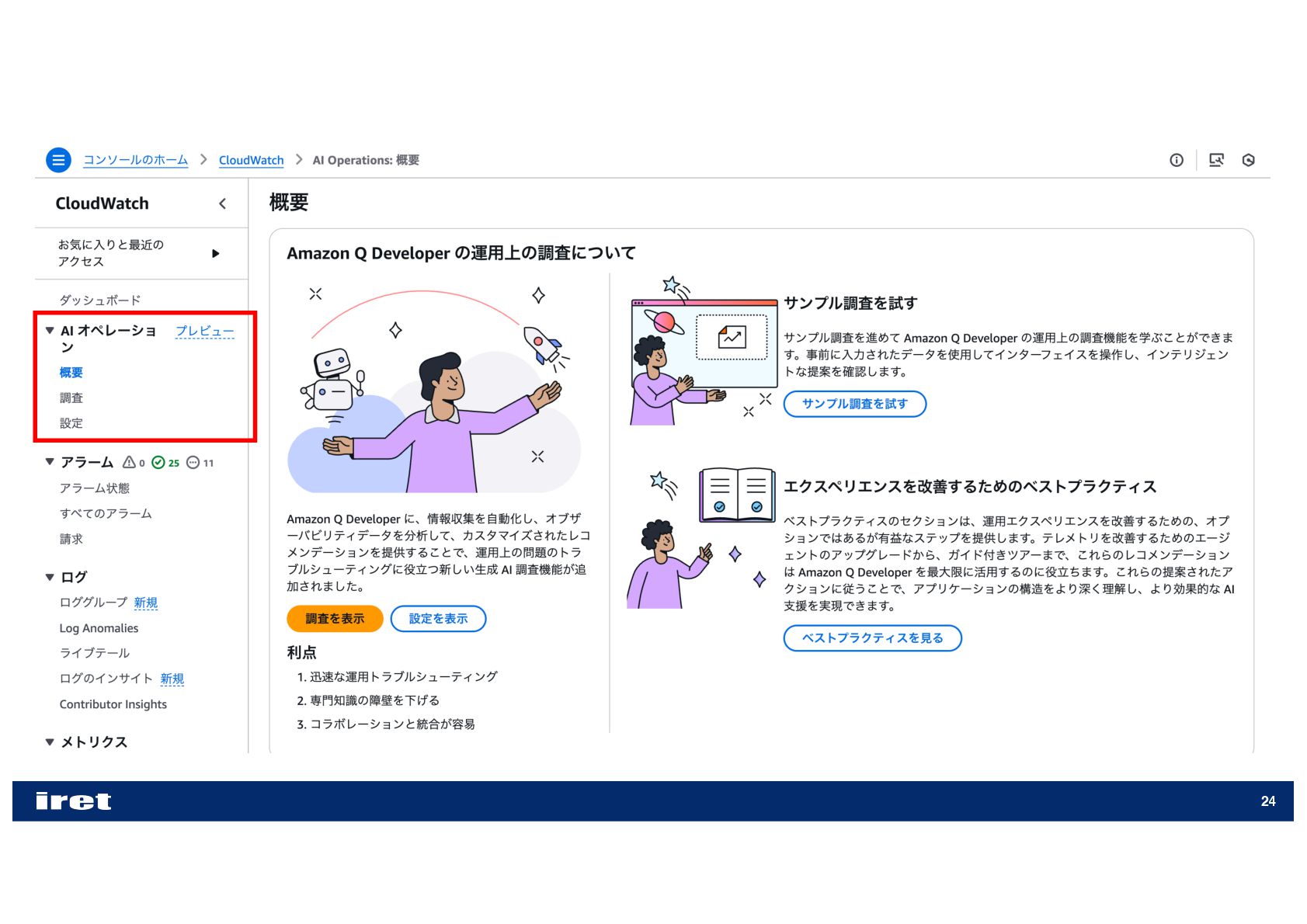This screenshot has width=1307, height=924.
Task: Collapse the アラーム section triangle
Action: (50, 462)
